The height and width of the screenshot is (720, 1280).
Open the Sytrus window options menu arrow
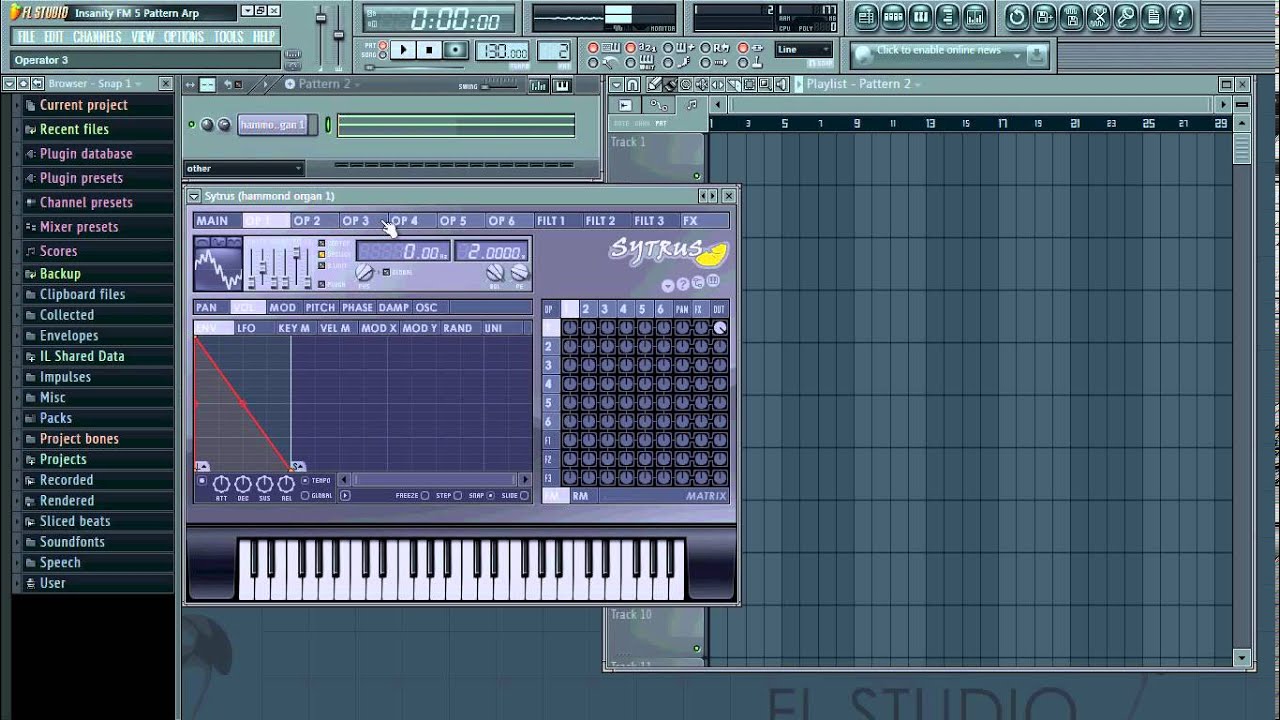coord(194,196)
